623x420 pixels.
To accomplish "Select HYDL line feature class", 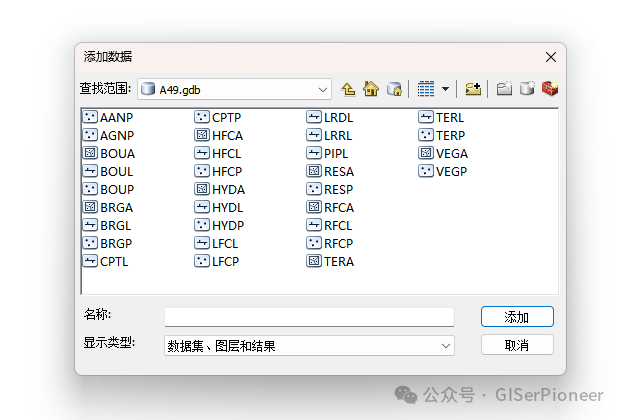I will tap(219, 207).
